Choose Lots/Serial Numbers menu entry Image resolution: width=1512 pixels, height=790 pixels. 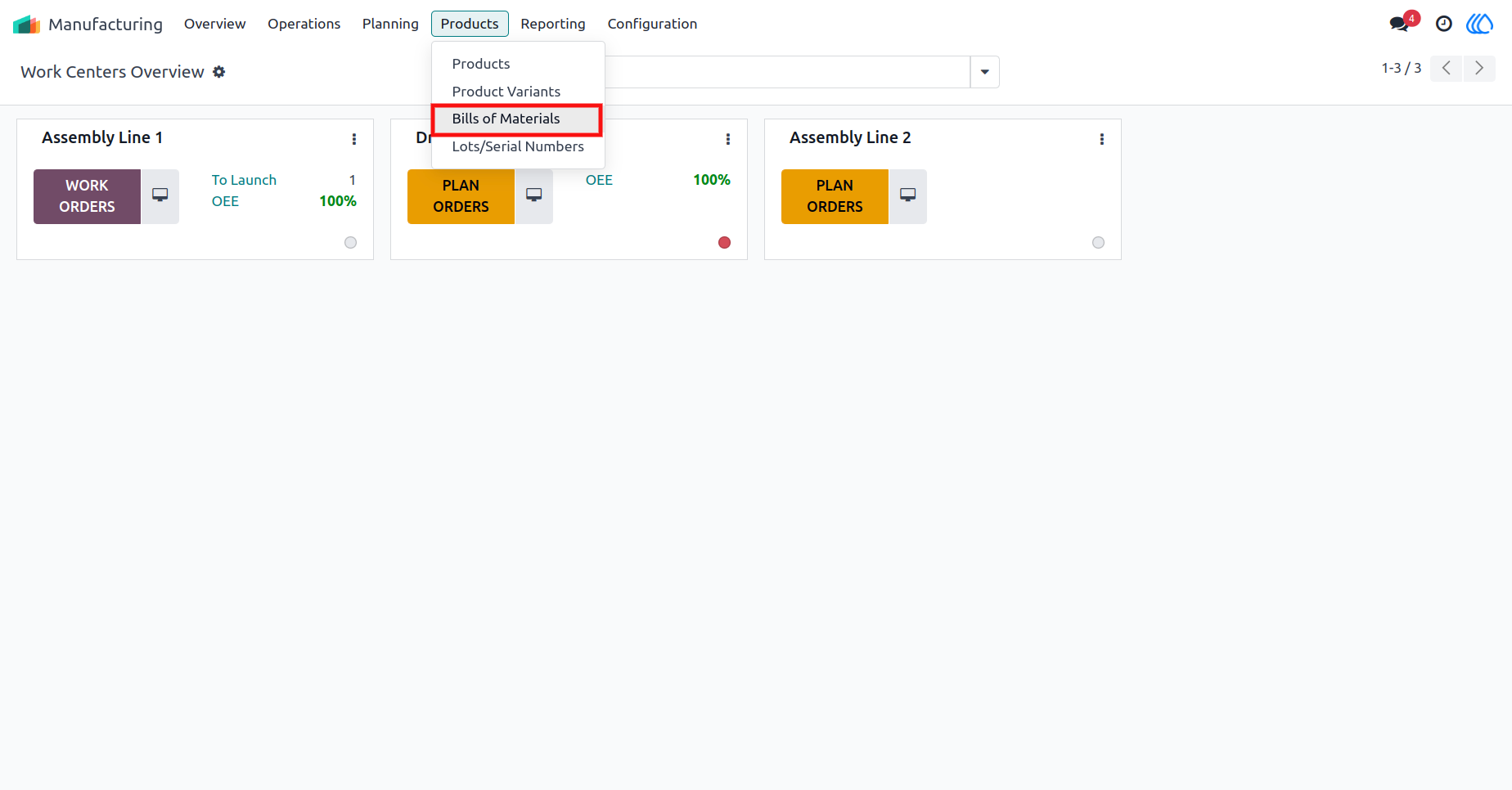click(518, 146)
